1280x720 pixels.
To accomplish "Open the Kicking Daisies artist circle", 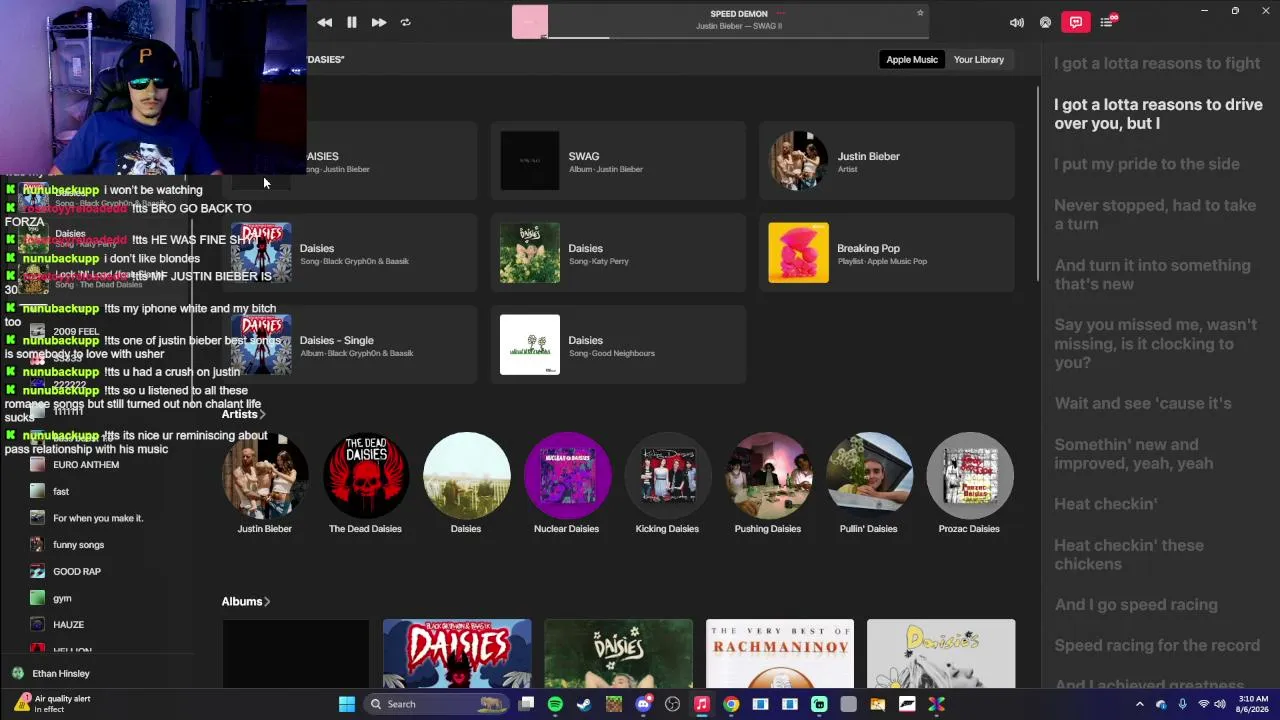I will [x=667, y=476].
